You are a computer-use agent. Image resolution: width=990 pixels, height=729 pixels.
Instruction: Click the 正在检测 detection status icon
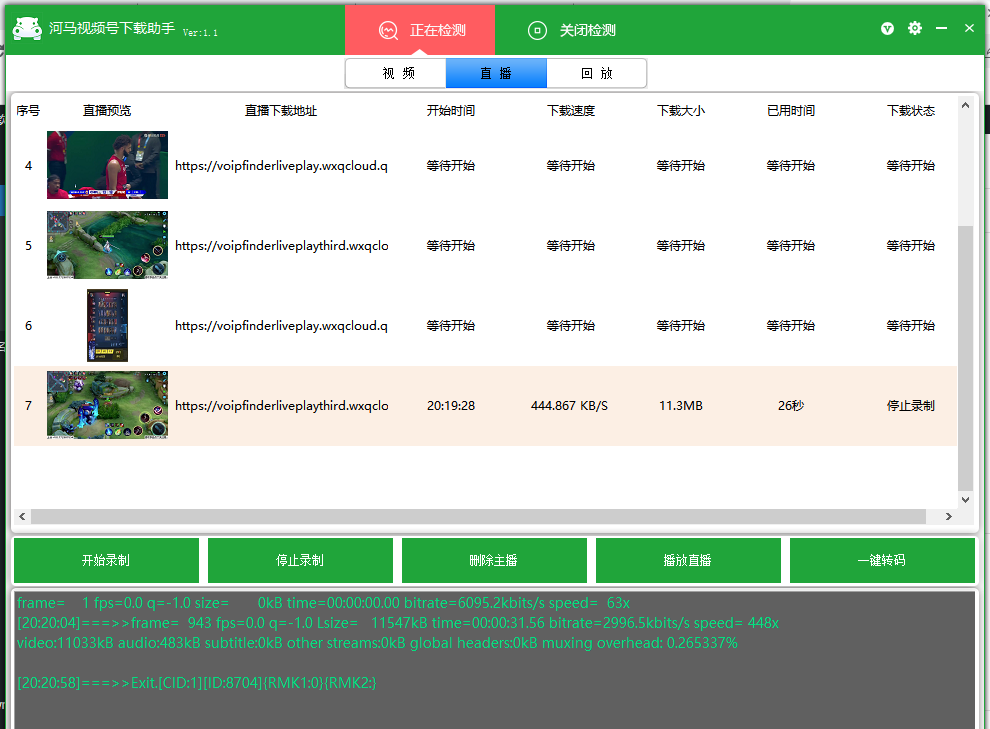pyautogui.click(x=389, y=30)
